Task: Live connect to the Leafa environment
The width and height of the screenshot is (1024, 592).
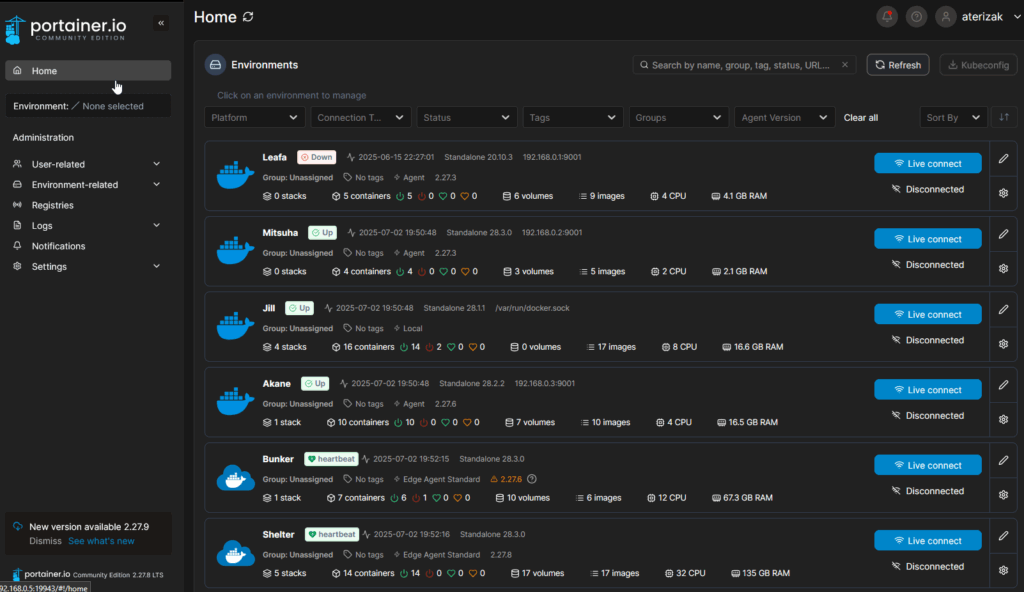Action: tap(927, 163)
